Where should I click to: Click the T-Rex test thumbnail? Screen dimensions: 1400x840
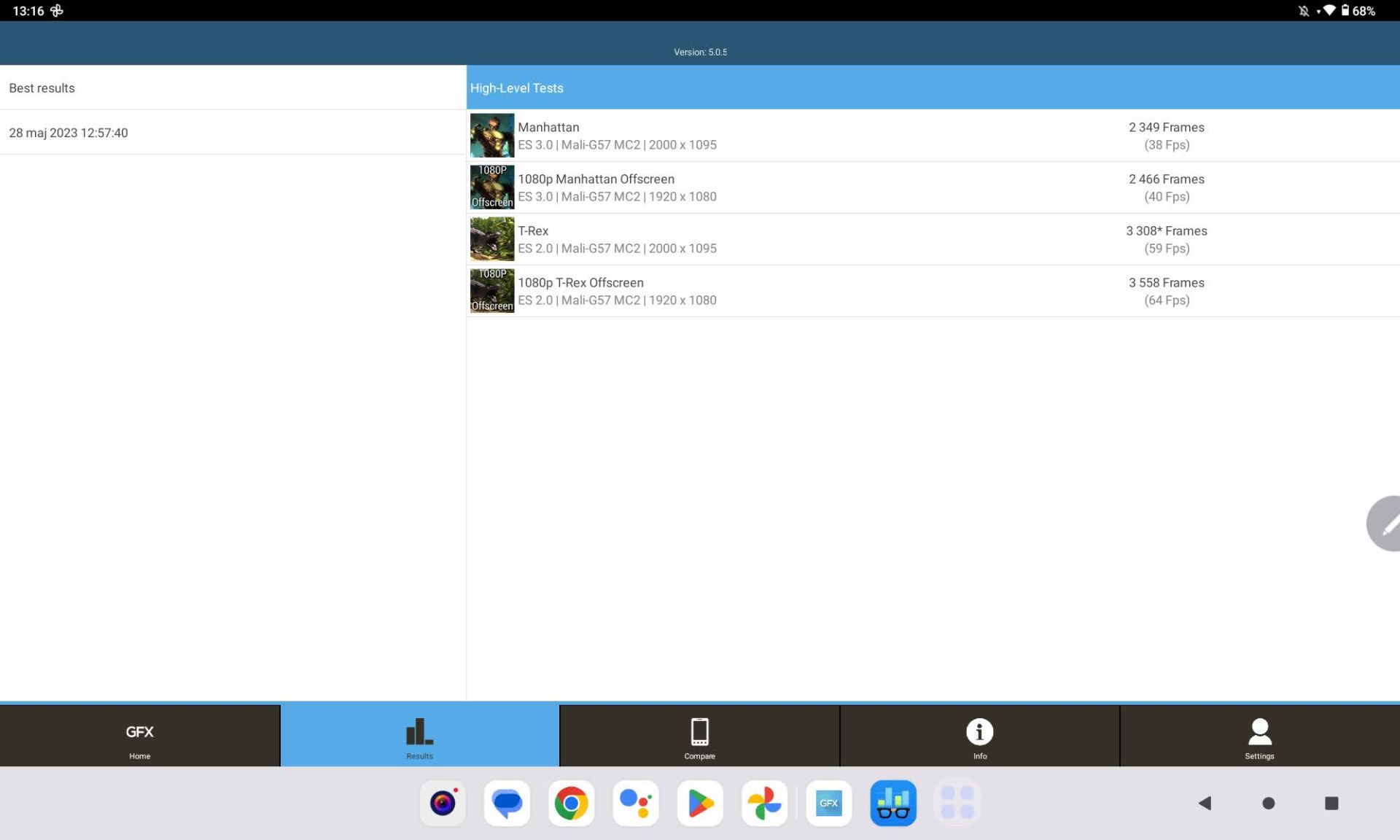tap(492, 239)
